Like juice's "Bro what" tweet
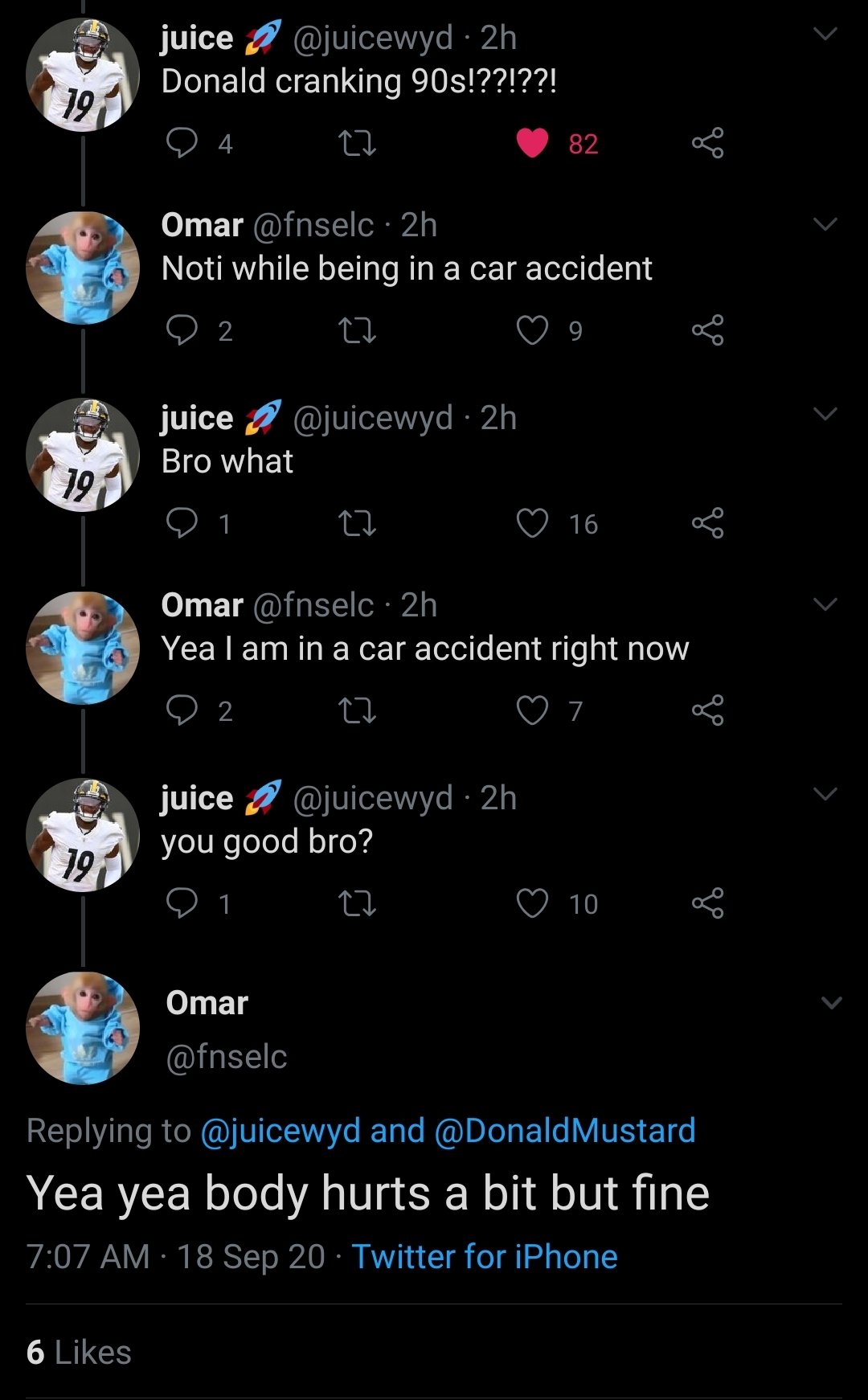This screenshot has height=1400, width=868. (532, 524)
